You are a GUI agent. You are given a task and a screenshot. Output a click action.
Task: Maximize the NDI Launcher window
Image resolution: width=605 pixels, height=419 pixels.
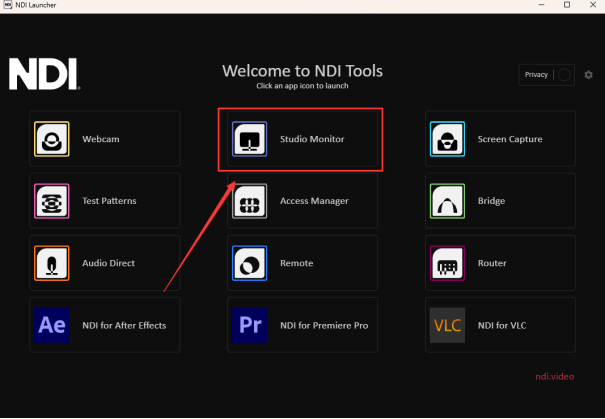tap(567, 5)
